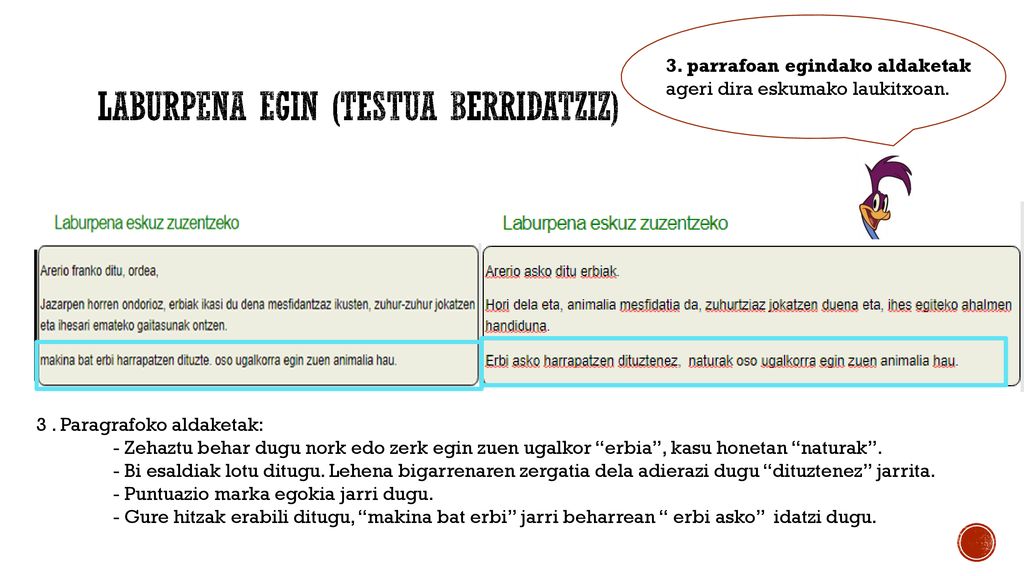Click the slide title 'Laburpena egin (testua berridatziz)'
The image size is (1024, 576).
point(357,108)
